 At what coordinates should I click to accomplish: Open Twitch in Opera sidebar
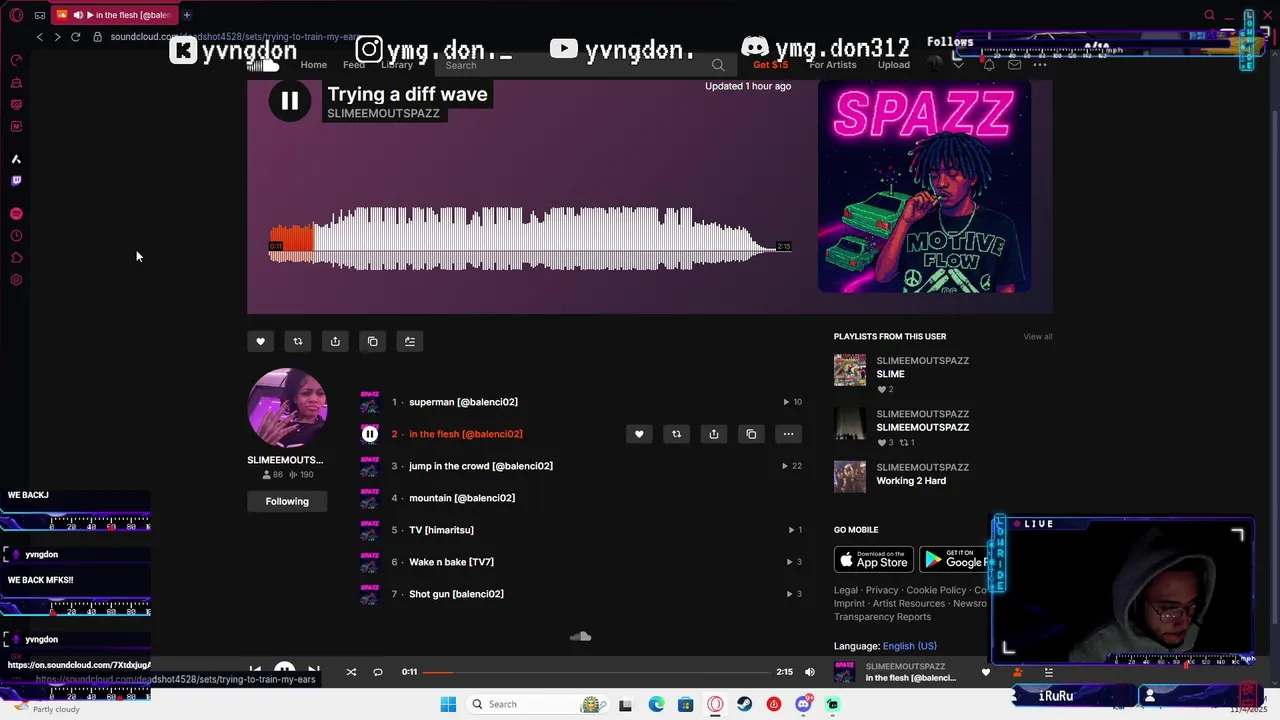[x=16, y=181]
